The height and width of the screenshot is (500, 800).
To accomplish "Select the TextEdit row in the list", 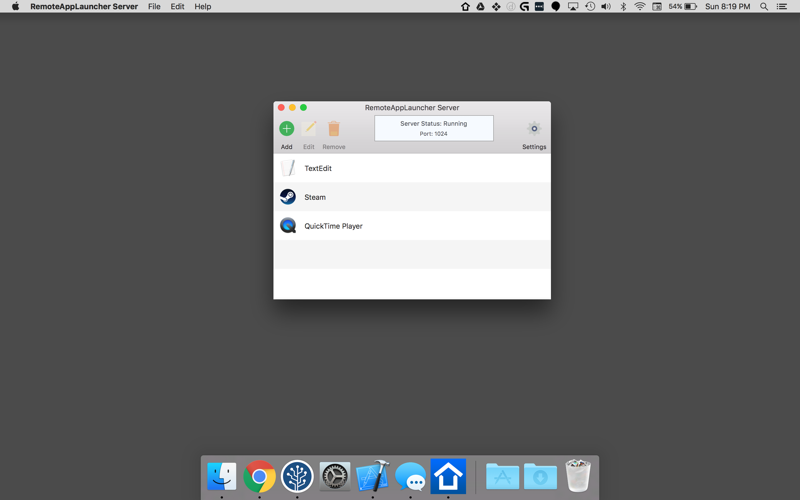I will [x=412, y=168].
